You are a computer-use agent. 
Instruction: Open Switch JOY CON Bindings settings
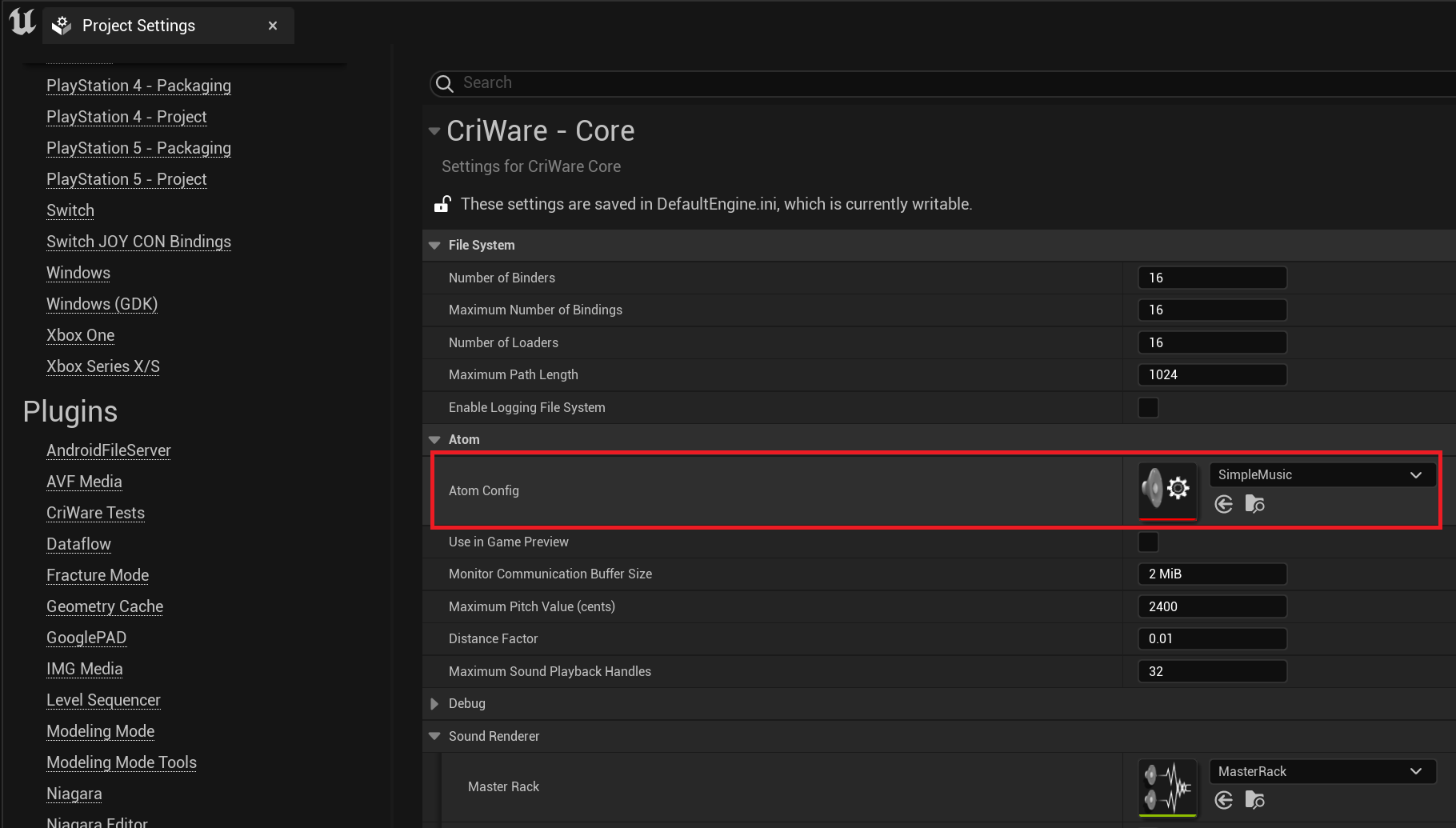138,242
